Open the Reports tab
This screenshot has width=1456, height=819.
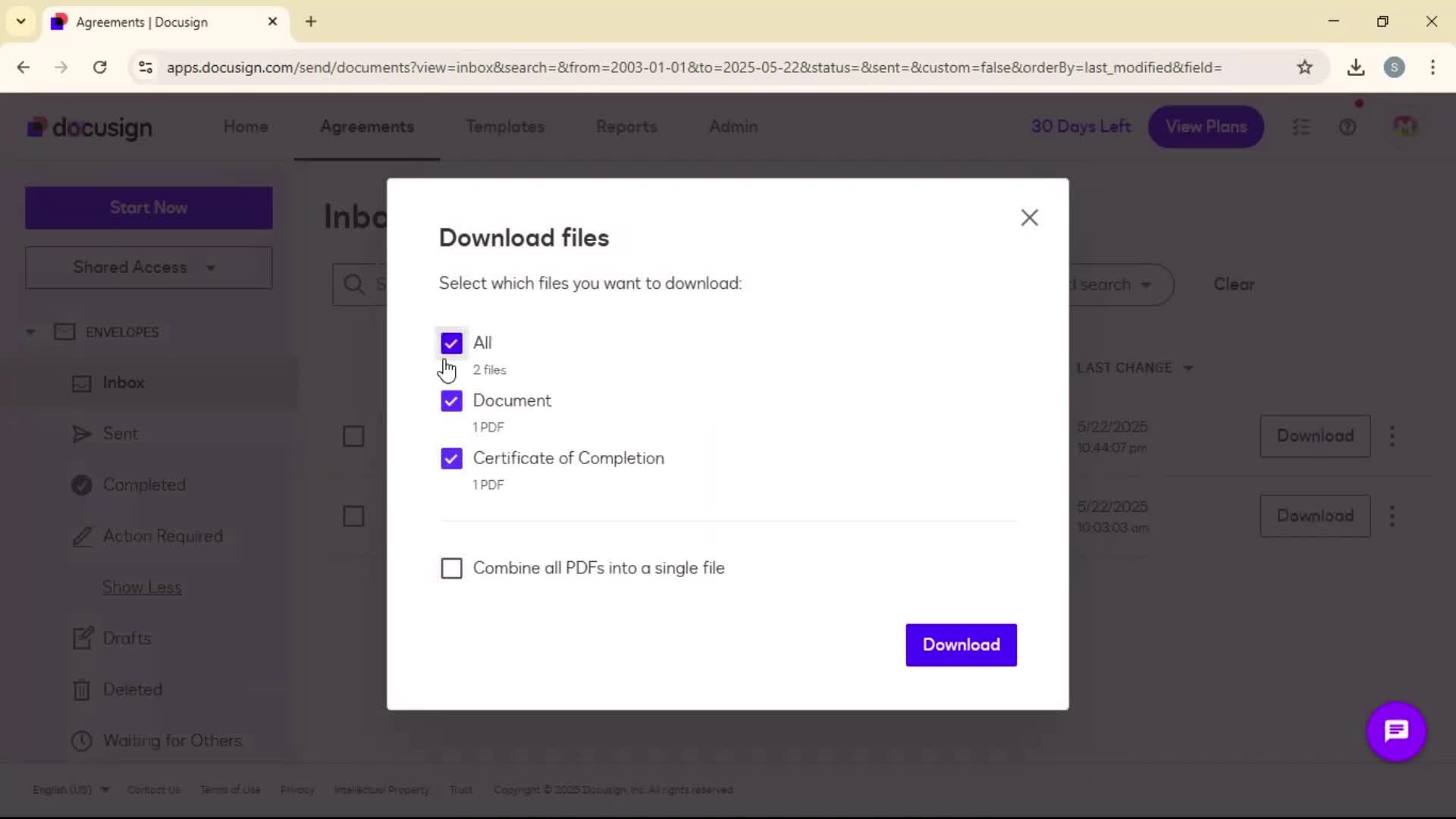point(626,127)
